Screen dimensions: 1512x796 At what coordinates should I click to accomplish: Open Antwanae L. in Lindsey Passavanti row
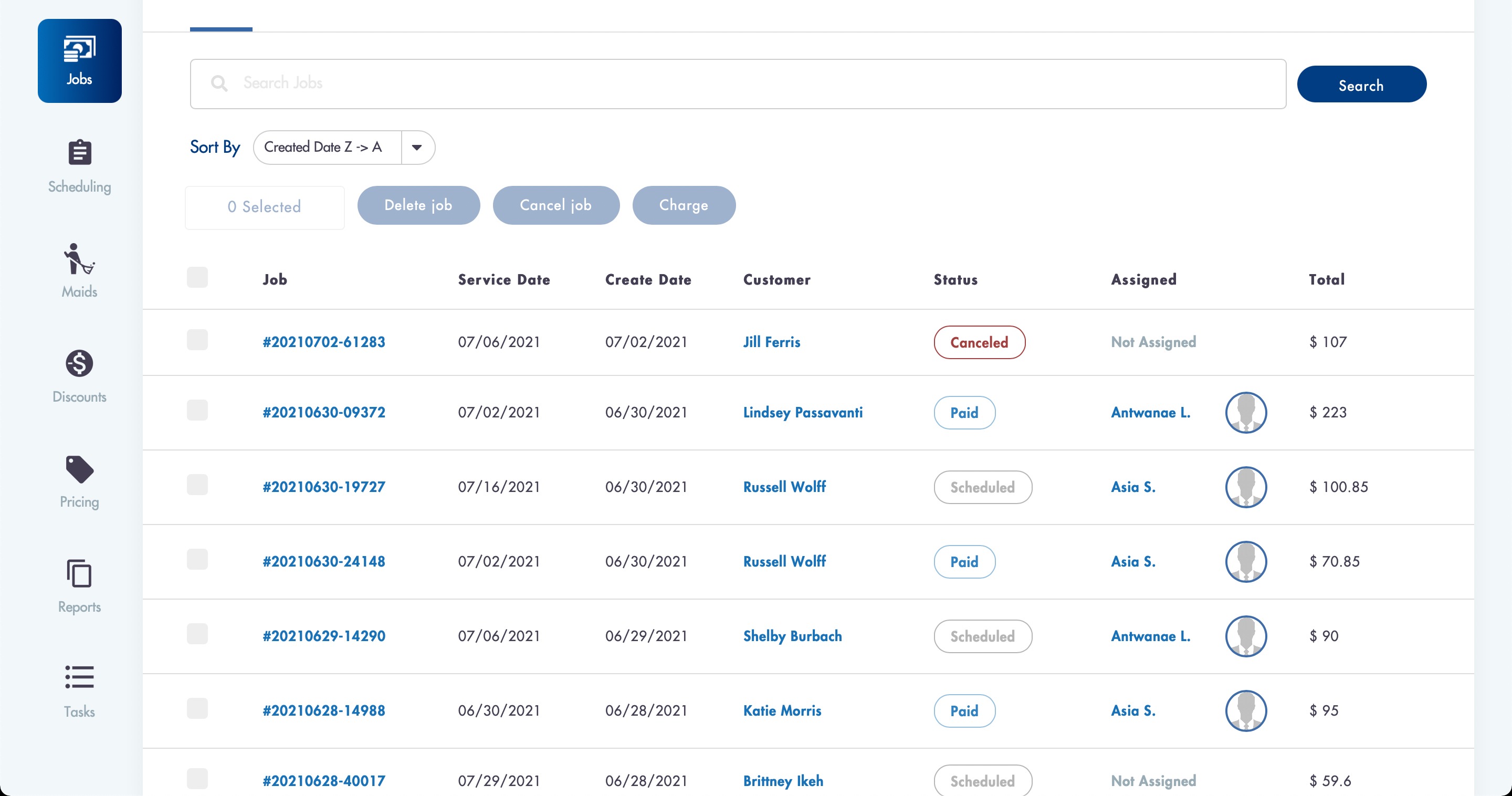pyautogui.click(x=1150, y=412)
